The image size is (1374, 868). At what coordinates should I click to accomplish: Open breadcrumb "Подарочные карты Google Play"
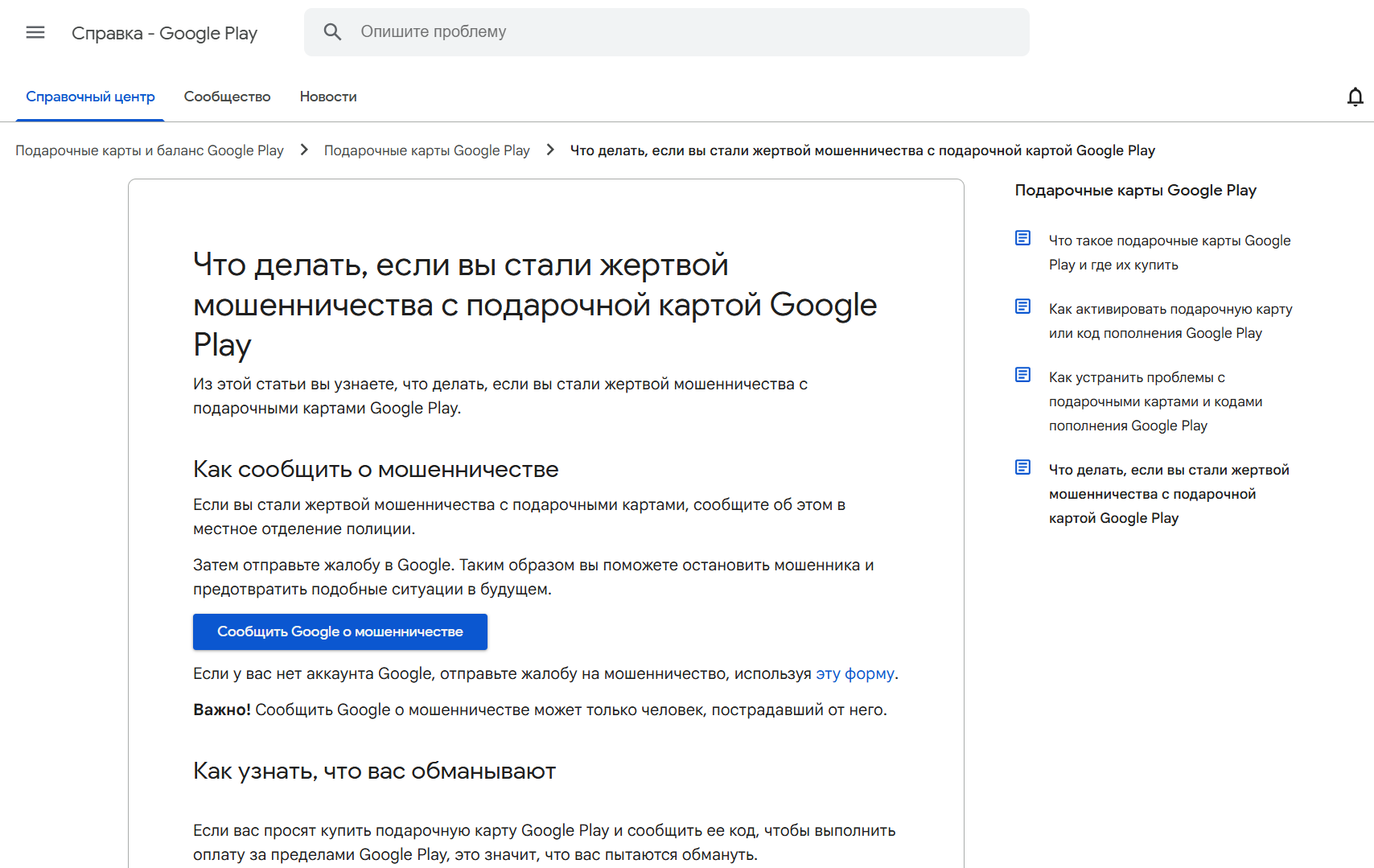(426, 150)
